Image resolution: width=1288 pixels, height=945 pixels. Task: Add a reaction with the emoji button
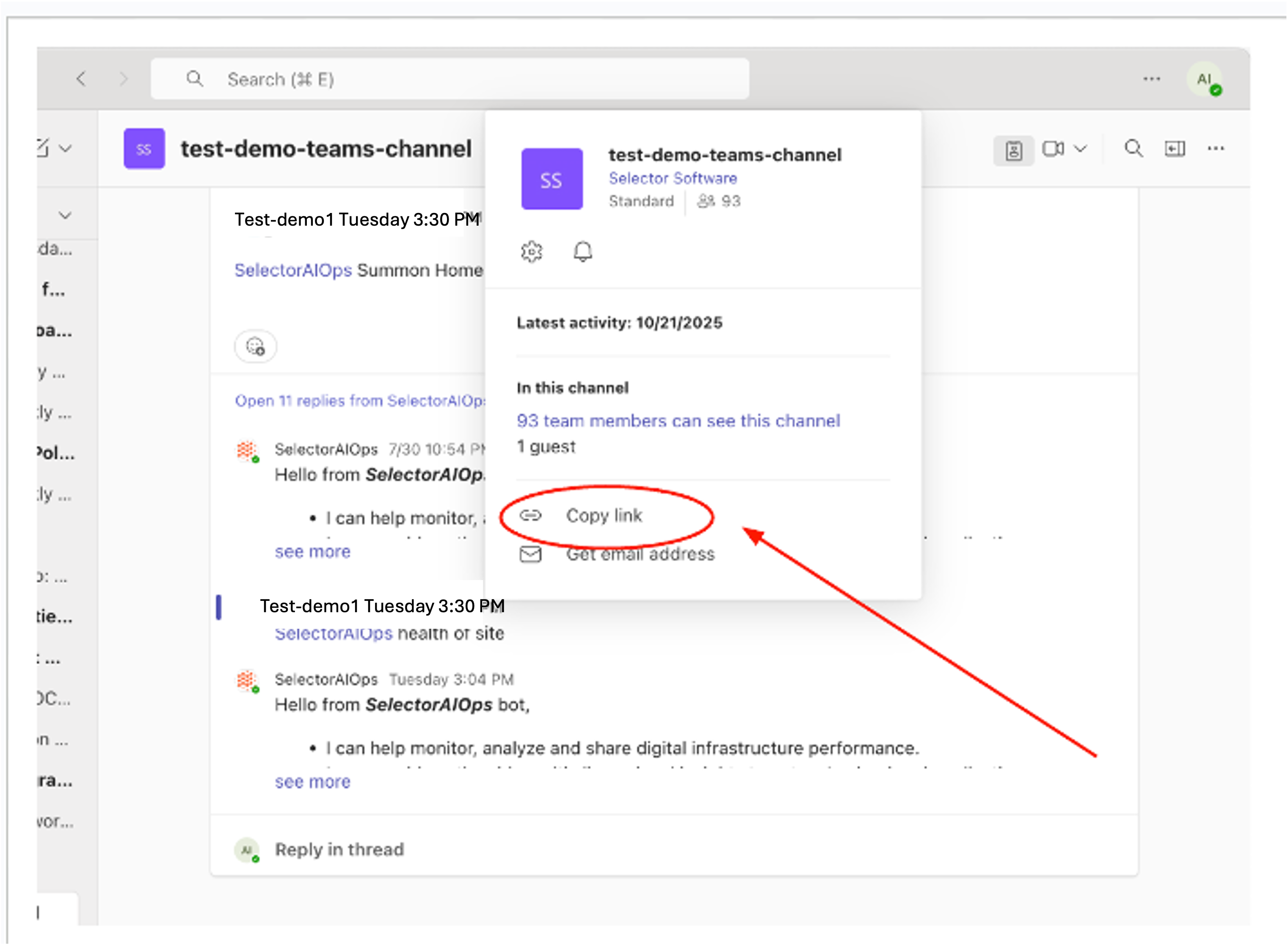coord(256,346)
